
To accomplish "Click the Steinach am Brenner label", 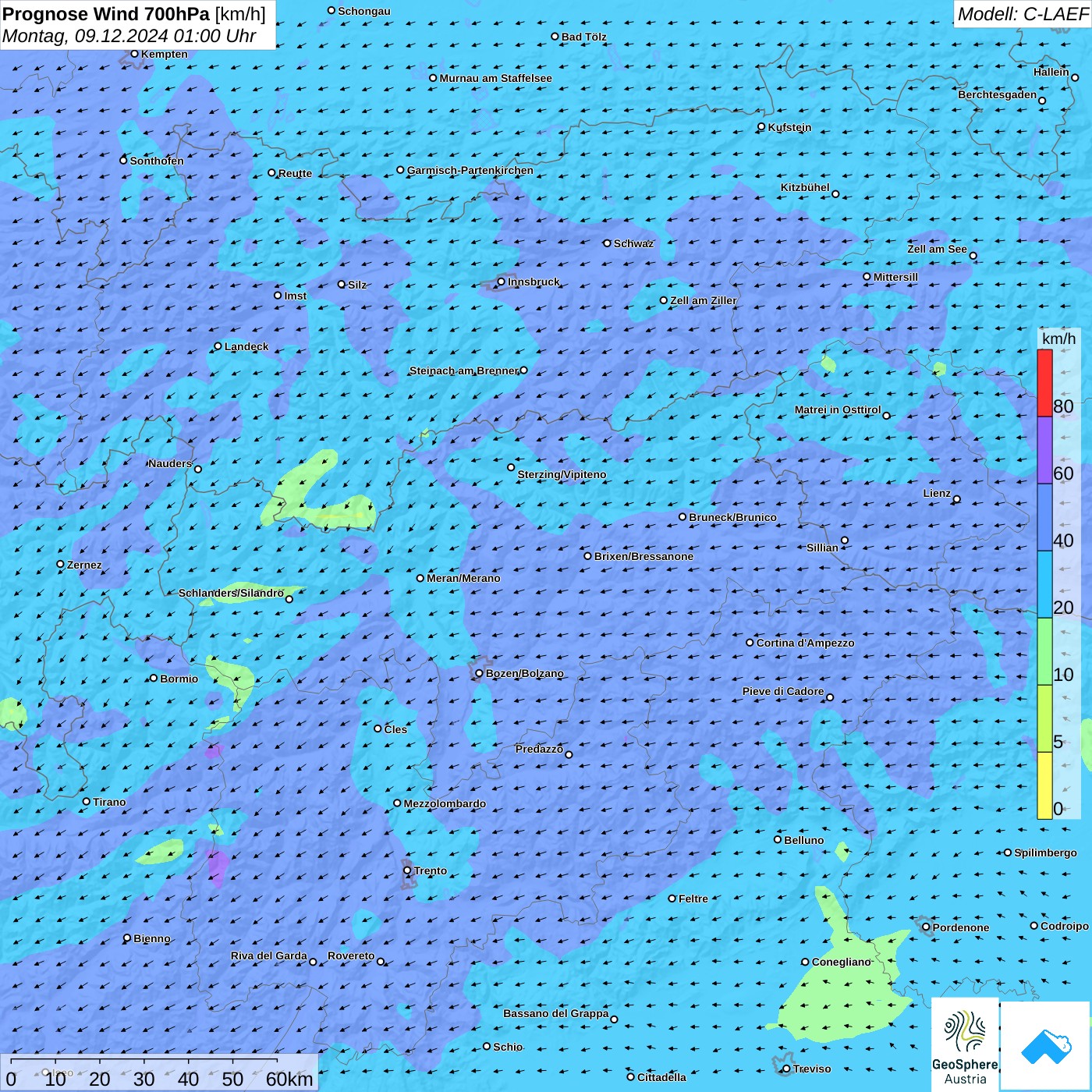I will 463,370.
